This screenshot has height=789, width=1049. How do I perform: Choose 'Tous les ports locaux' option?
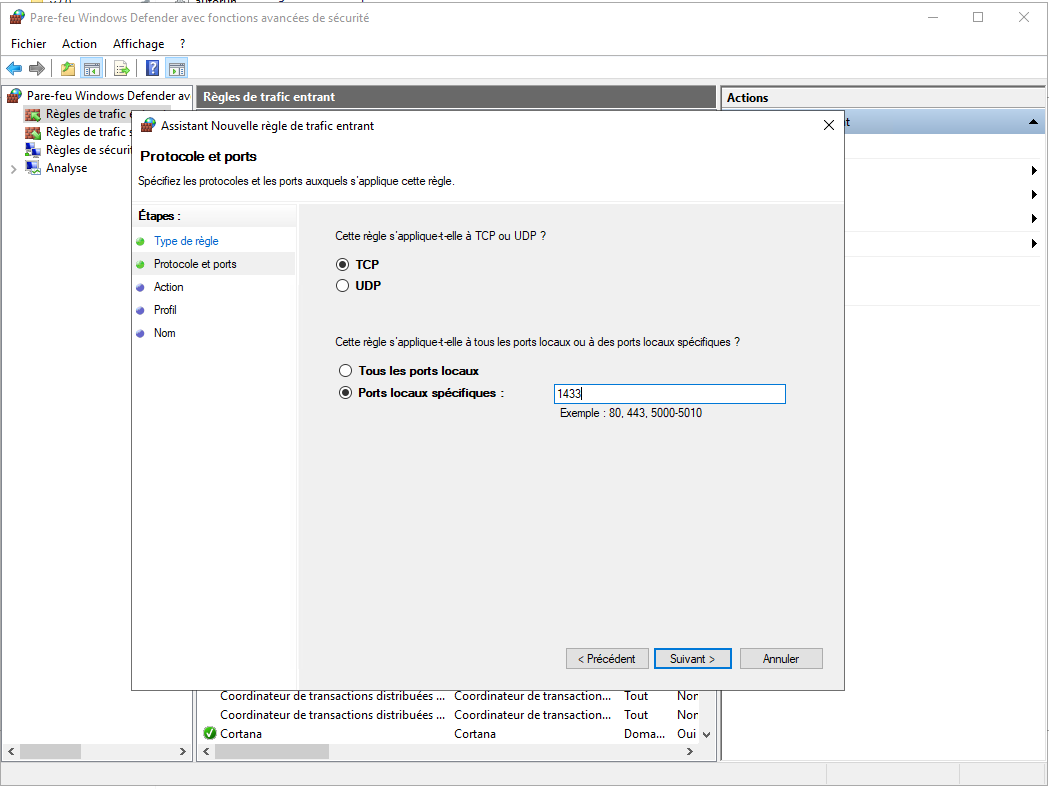(x=346, y=371)
